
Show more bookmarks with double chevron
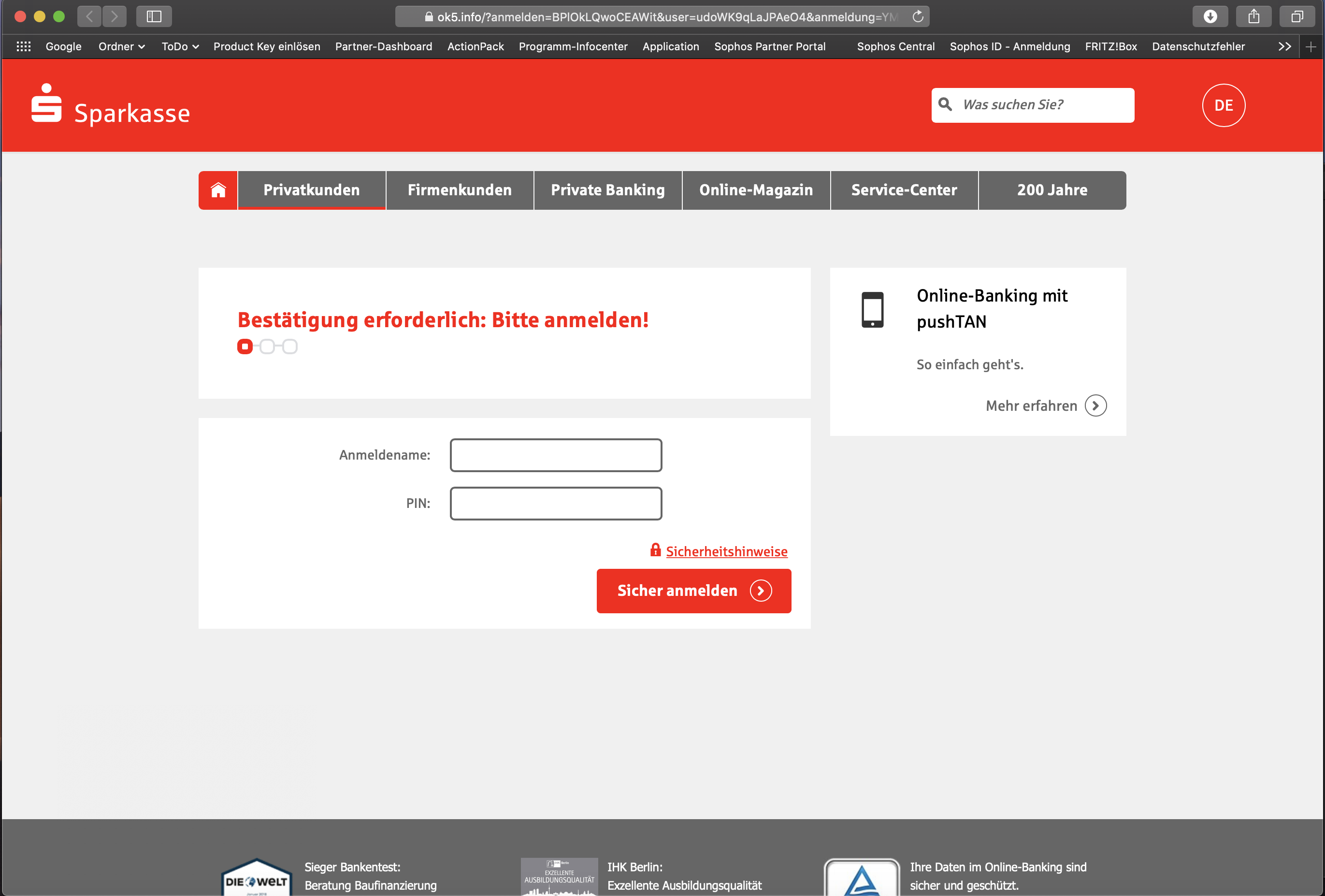coord(1284,46)
